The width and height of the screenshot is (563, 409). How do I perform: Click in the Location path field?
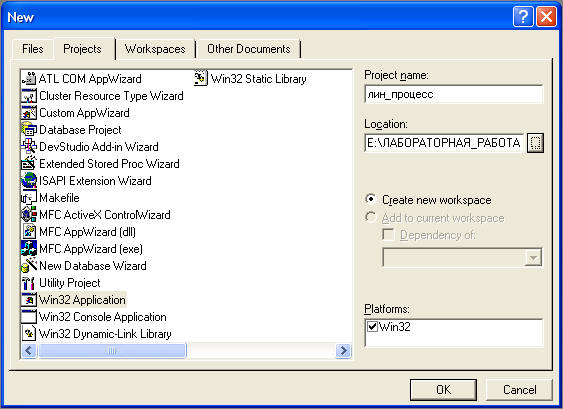coord(444,143)
